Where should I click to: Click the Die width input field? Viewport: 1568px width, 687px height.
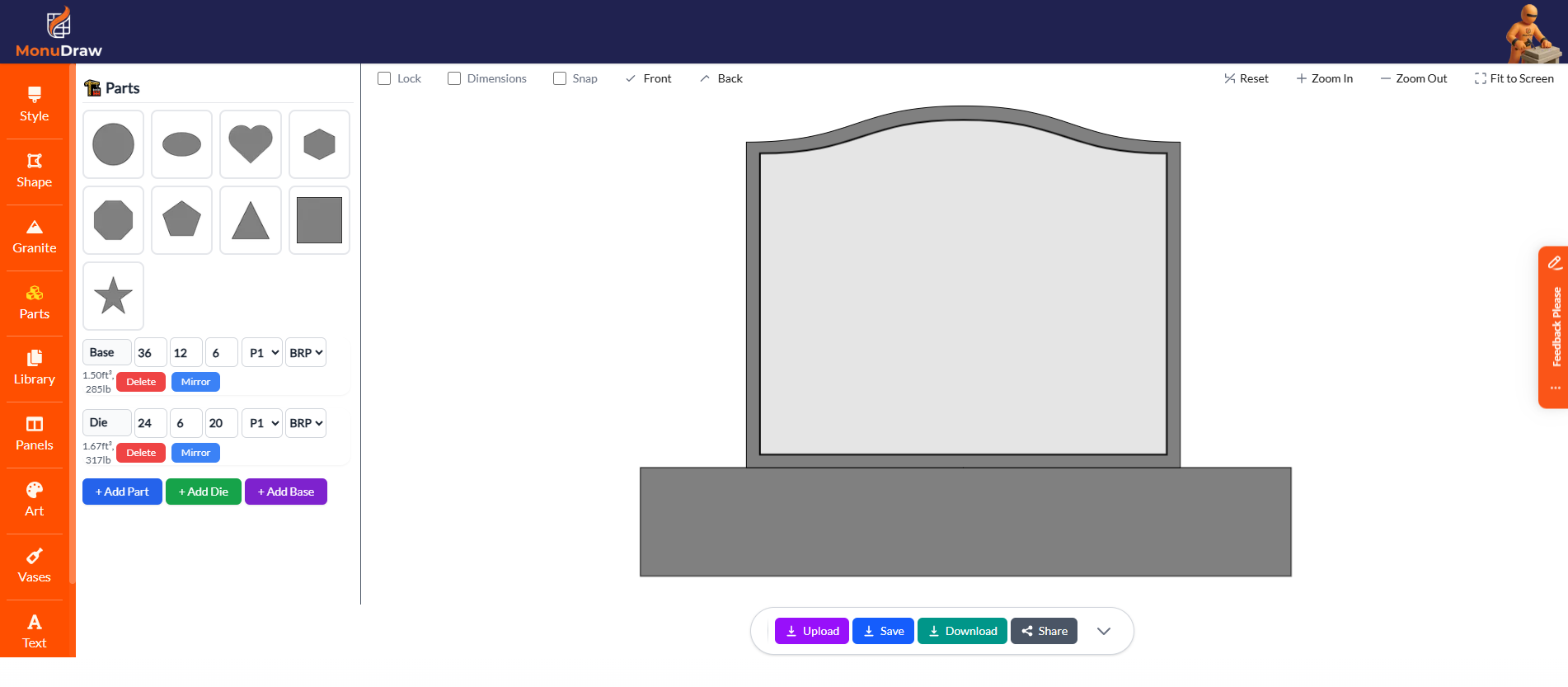pyautogui.click(x=150, y=423)
